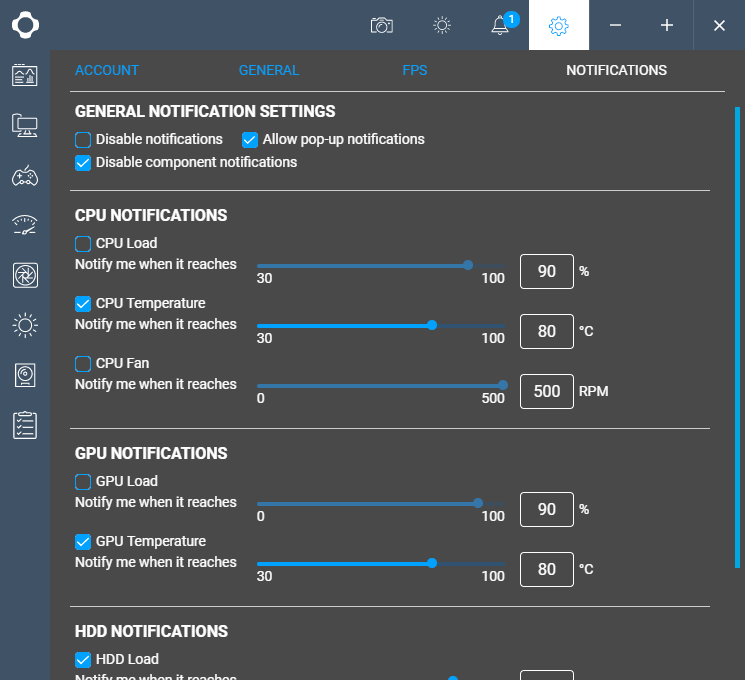The image size is (745, 680).
Task: Open the computer devices icon in sidebar
Action: click(x=25, y=125)
